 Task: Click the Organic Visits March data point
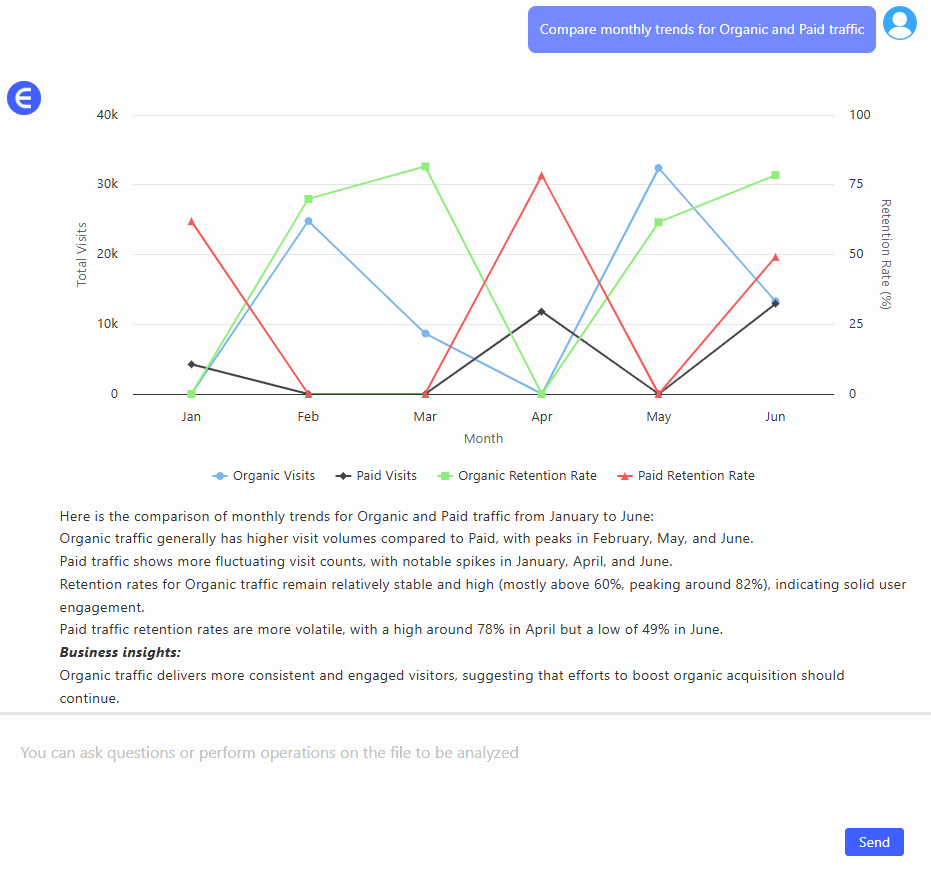tap(425, 333)
